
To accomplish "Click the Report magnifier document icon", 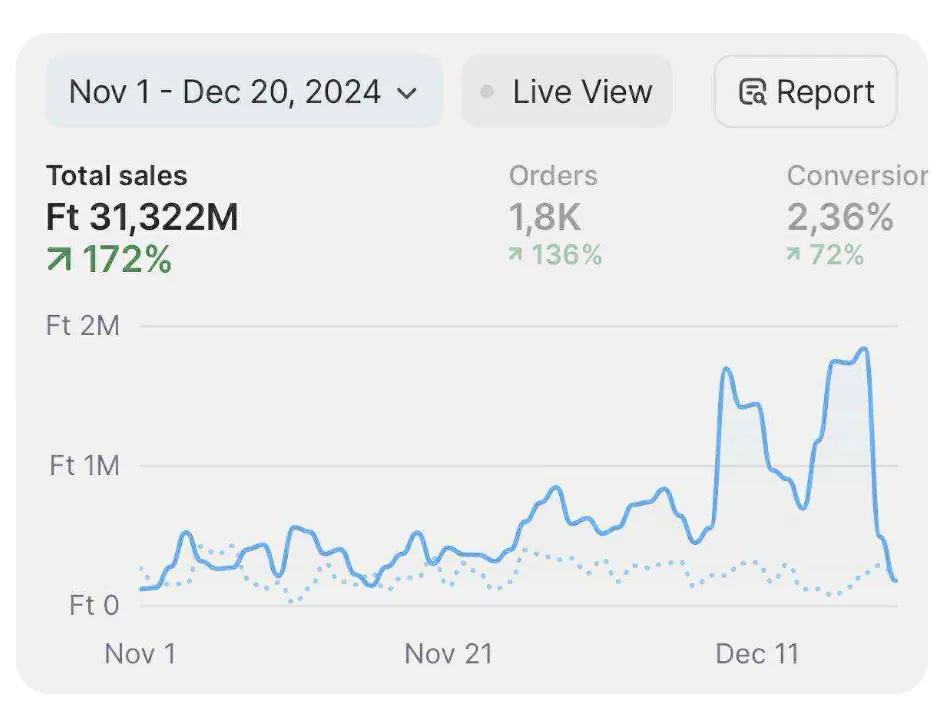I will [x=752, y=93].
